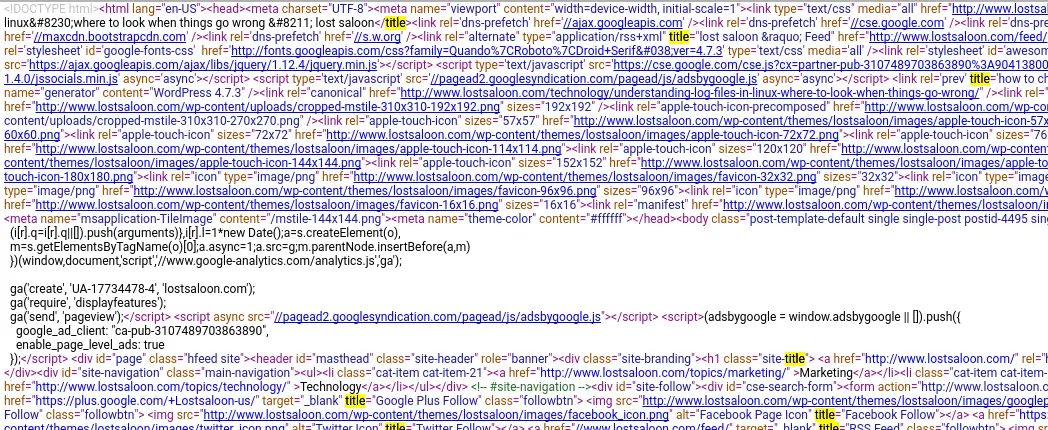
Task: Select the text 'Marketing' after the anchor tag
Action: pyautogui.click(x=826, y=374)
